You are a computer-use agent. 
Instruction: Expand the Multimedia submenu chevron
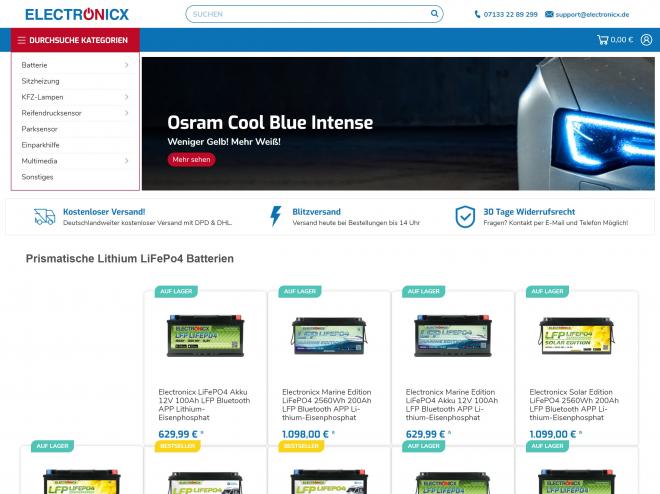(127, 161)
